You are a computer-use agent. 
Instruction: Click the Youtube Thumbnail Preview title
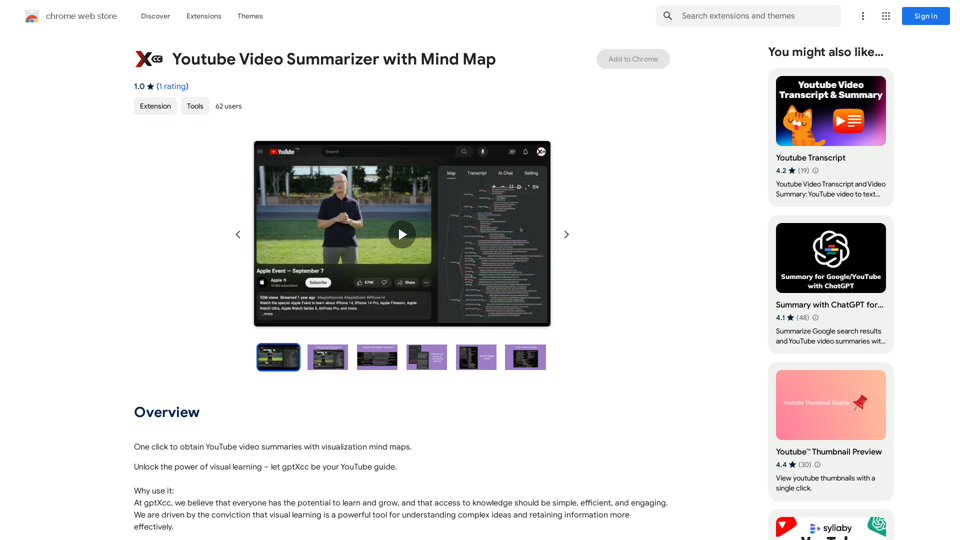[829, 451]
